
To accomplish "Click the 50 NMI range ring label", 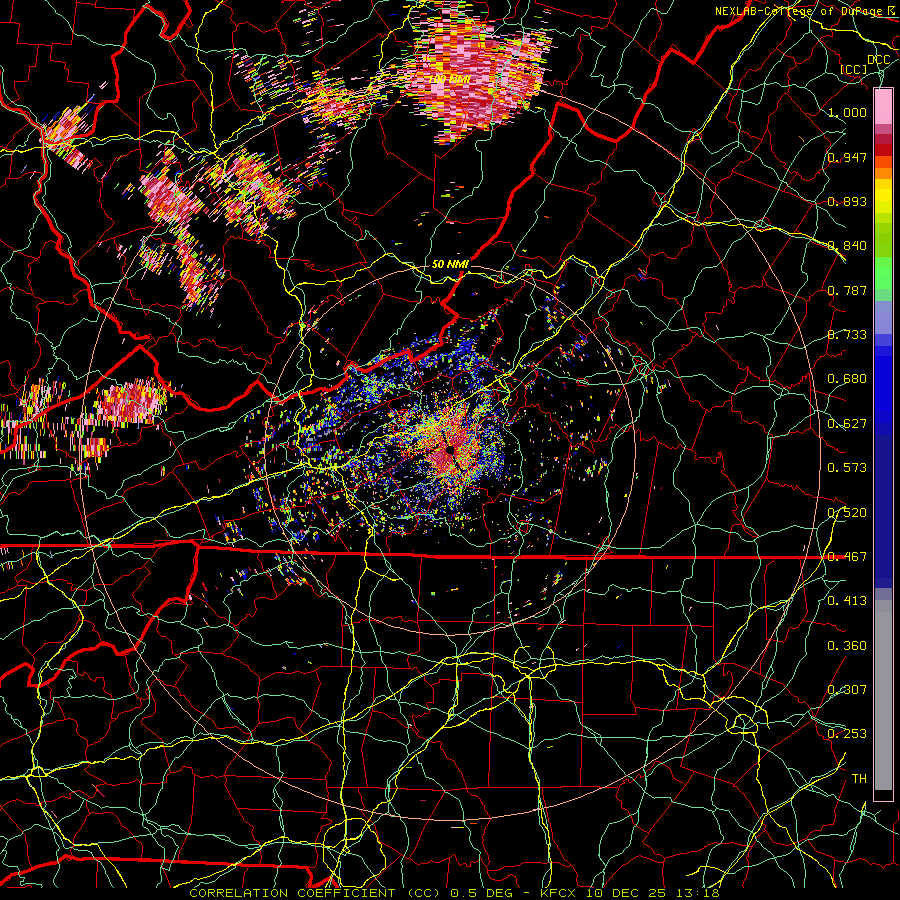I will (x=450, y=265).
